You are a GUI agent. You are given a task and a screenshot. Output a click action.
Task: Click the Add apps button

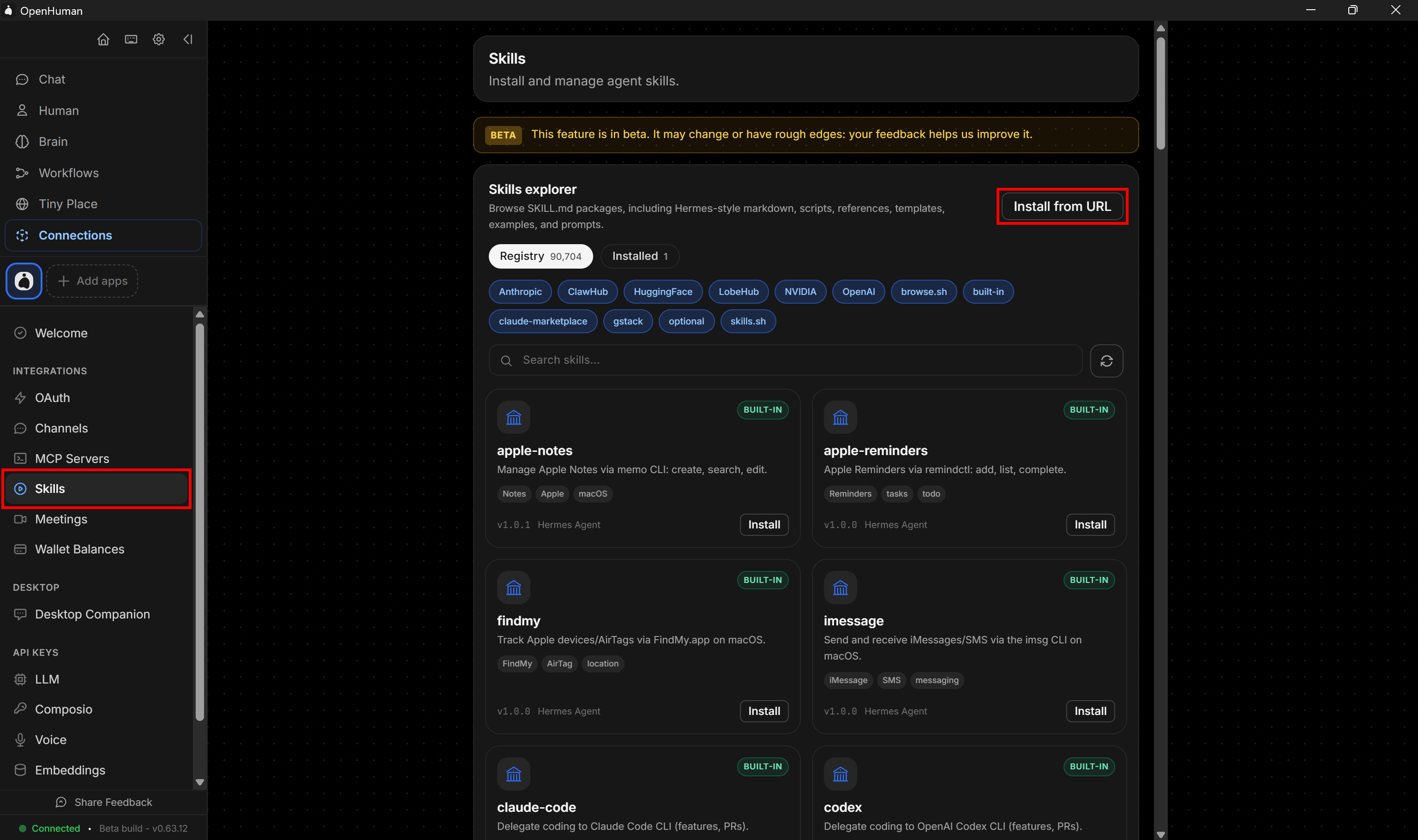92,281
